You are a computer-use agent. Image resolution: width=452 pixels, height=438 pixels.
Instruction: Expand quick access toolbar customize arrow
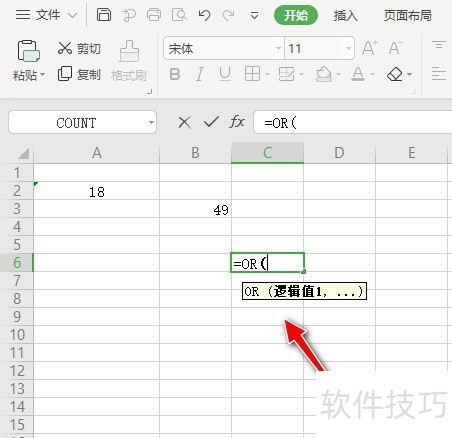(x=254, y=15)
